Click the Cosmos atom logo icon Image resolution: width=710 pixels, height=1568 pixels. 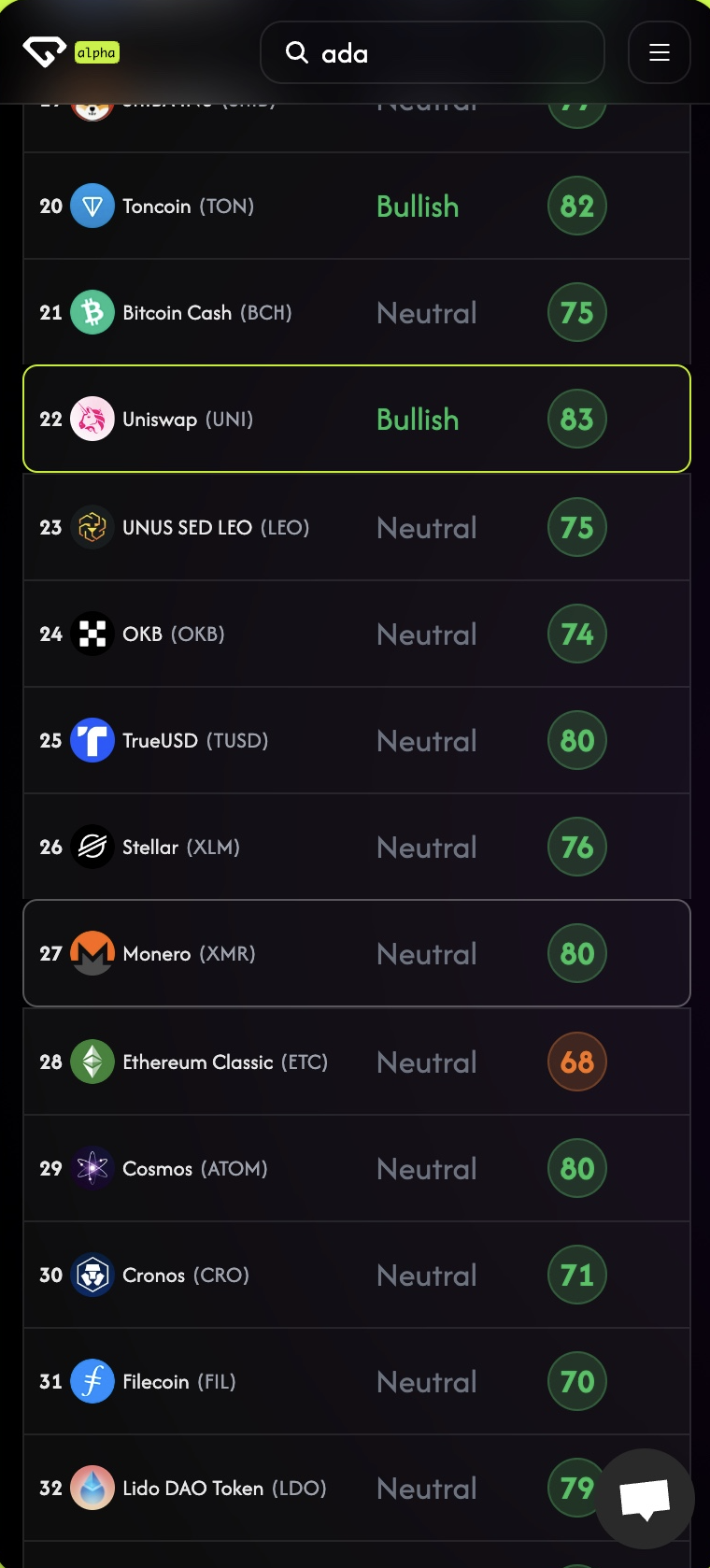(92, 1169)
